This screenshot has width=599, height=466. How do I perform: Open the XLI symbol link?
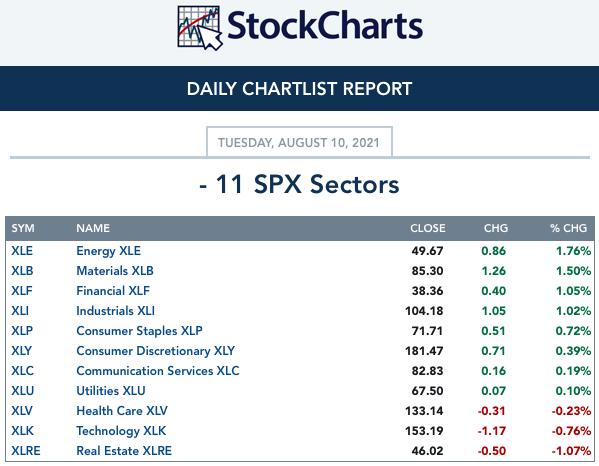tap(20, 311)
